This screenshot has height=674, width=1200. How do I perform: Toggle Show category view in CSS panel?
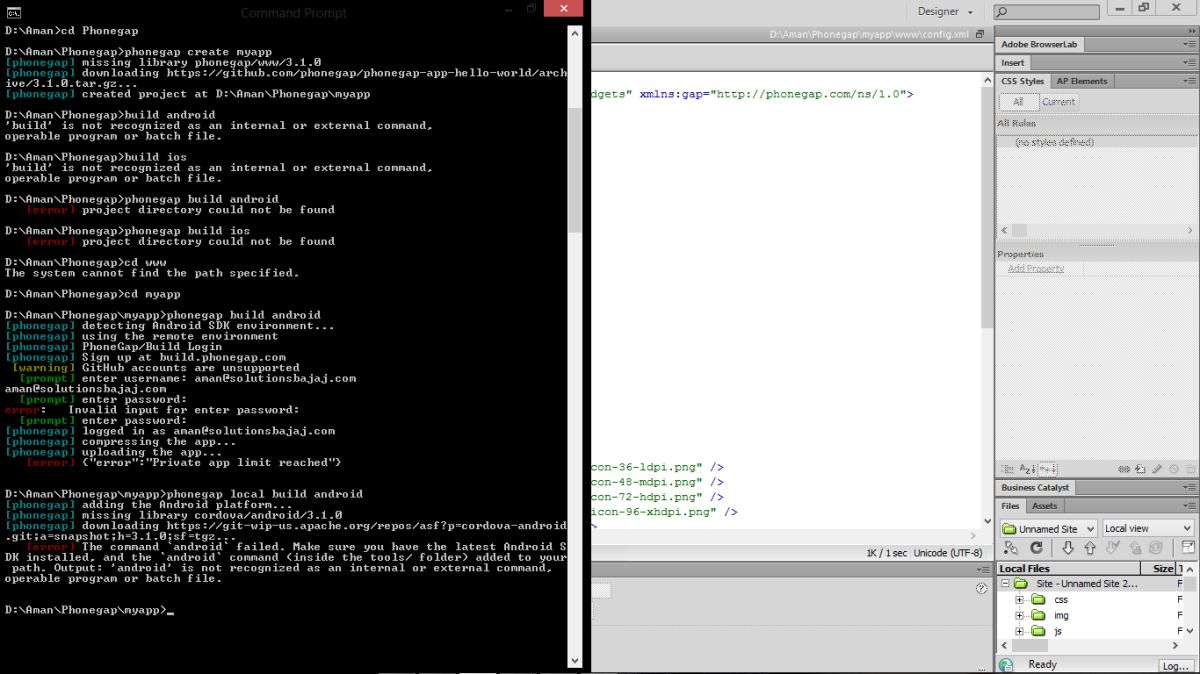tap(1008, 468)
